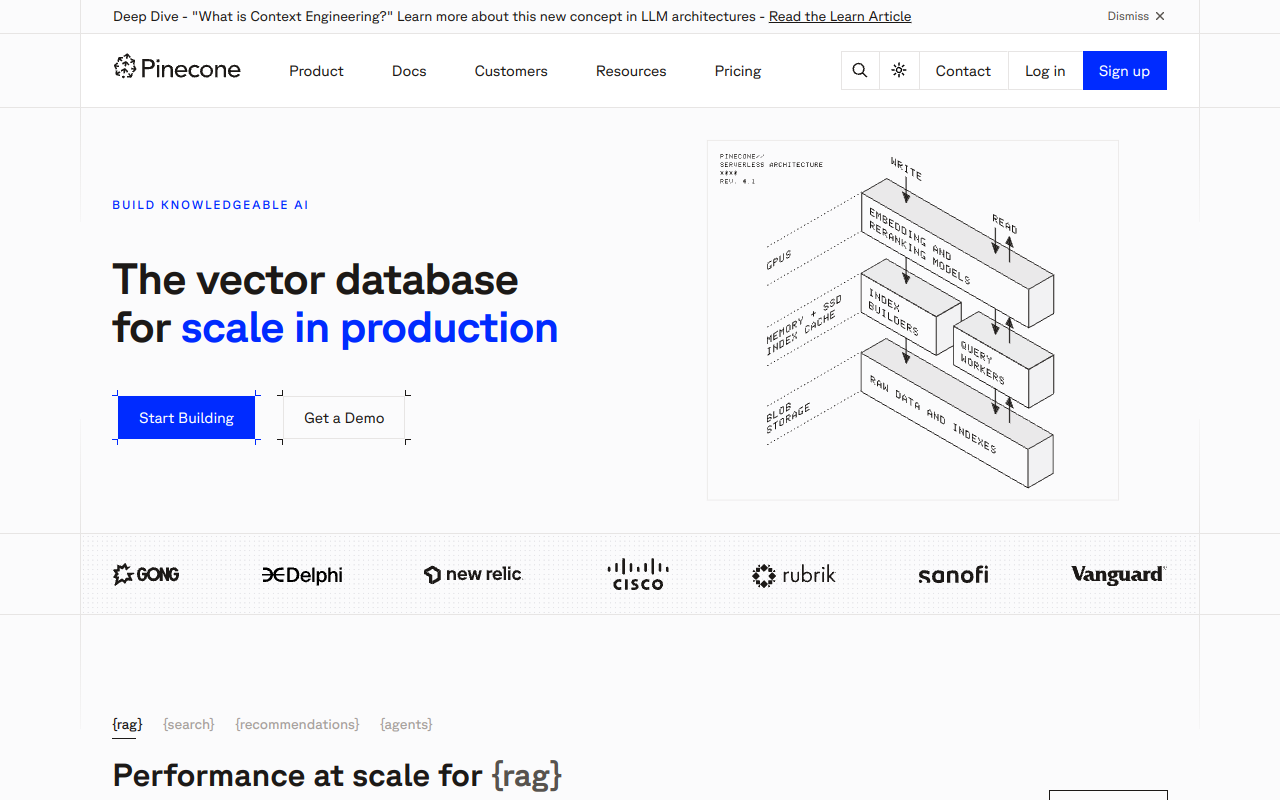Click the Cisco logo

637,574
